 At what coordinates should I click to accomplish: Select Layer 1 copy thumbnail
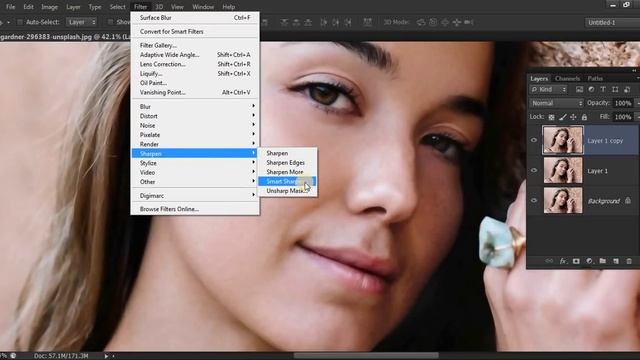coord(563,140)
